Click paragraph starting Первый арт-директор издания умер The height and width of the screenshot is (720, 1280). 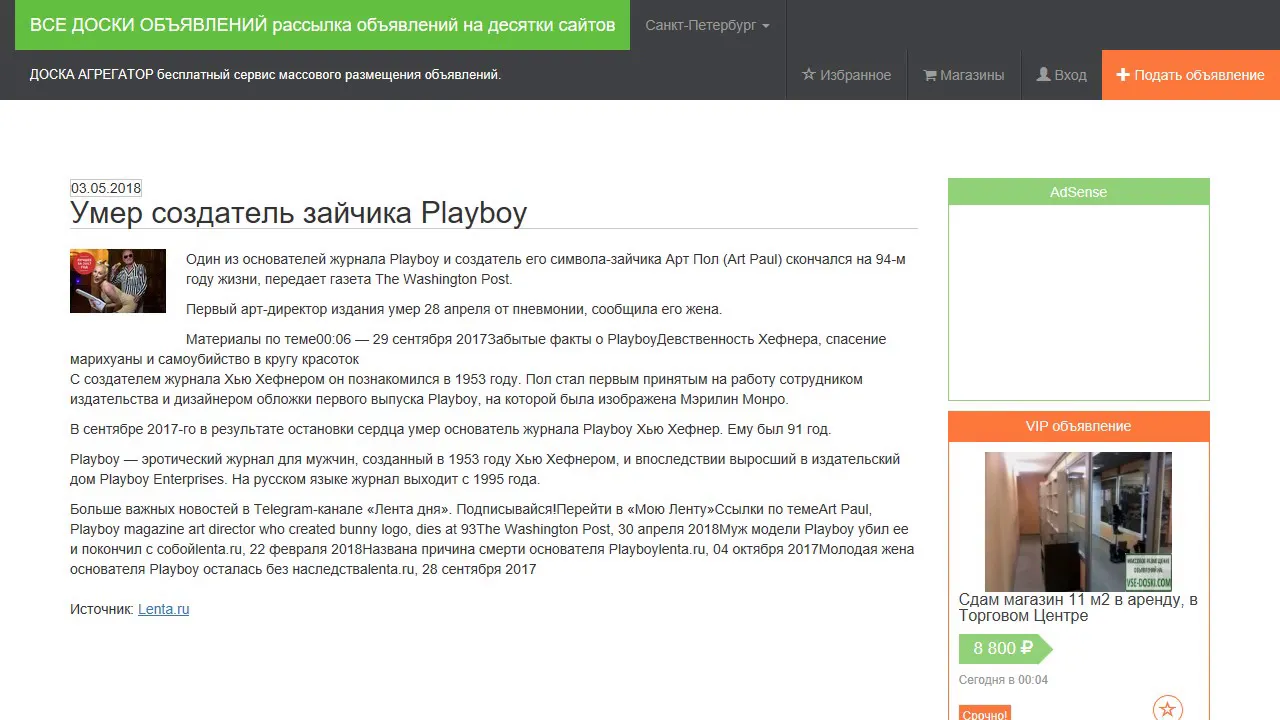pyautogui.click(x=454, y=309)
